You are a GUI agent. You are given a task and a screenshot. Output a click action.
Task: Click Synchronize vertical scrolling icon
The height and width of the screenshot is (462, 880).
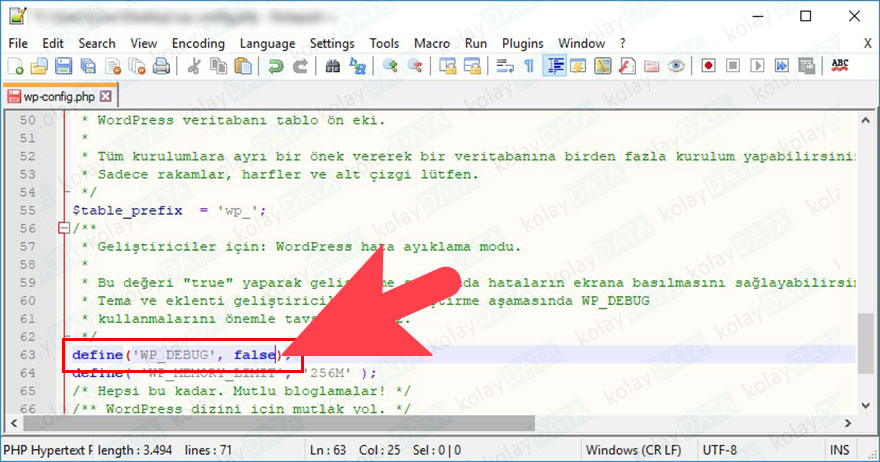pos(447,66)
